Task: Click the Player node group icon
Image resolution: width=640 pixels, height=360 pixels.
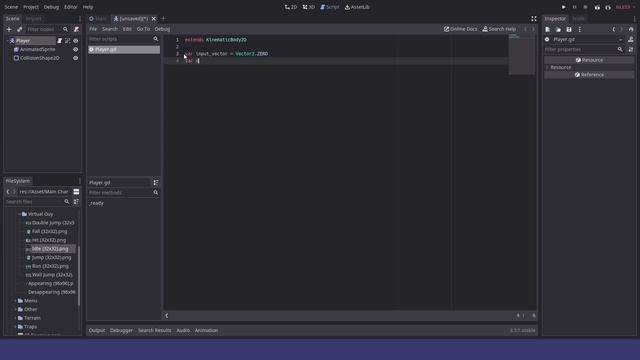Action: pyautogui.click(x=67, y=41)
